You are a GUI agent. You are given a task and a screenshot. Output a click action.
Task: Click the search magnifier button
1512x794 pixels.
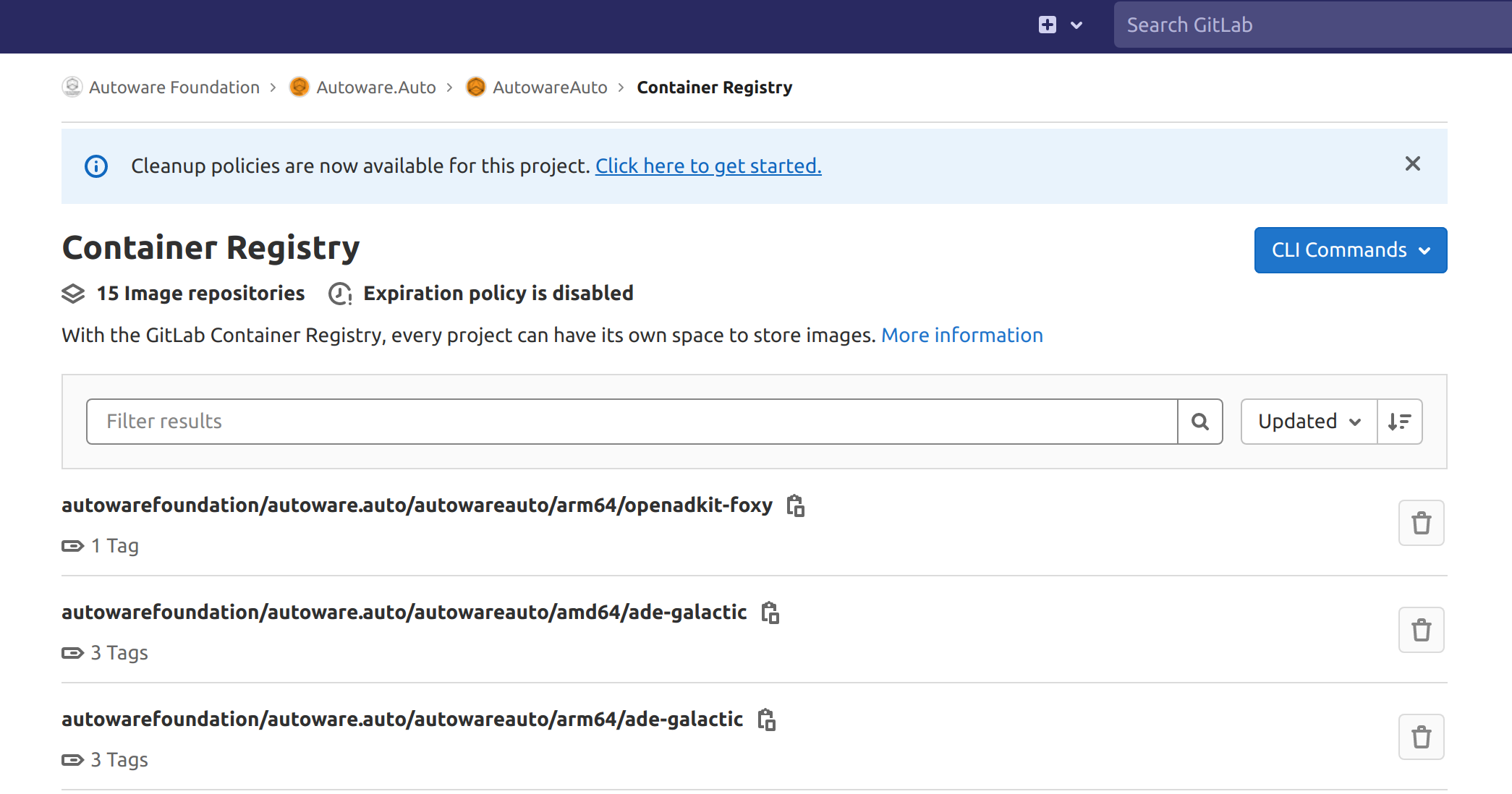tap(1199, 422)
